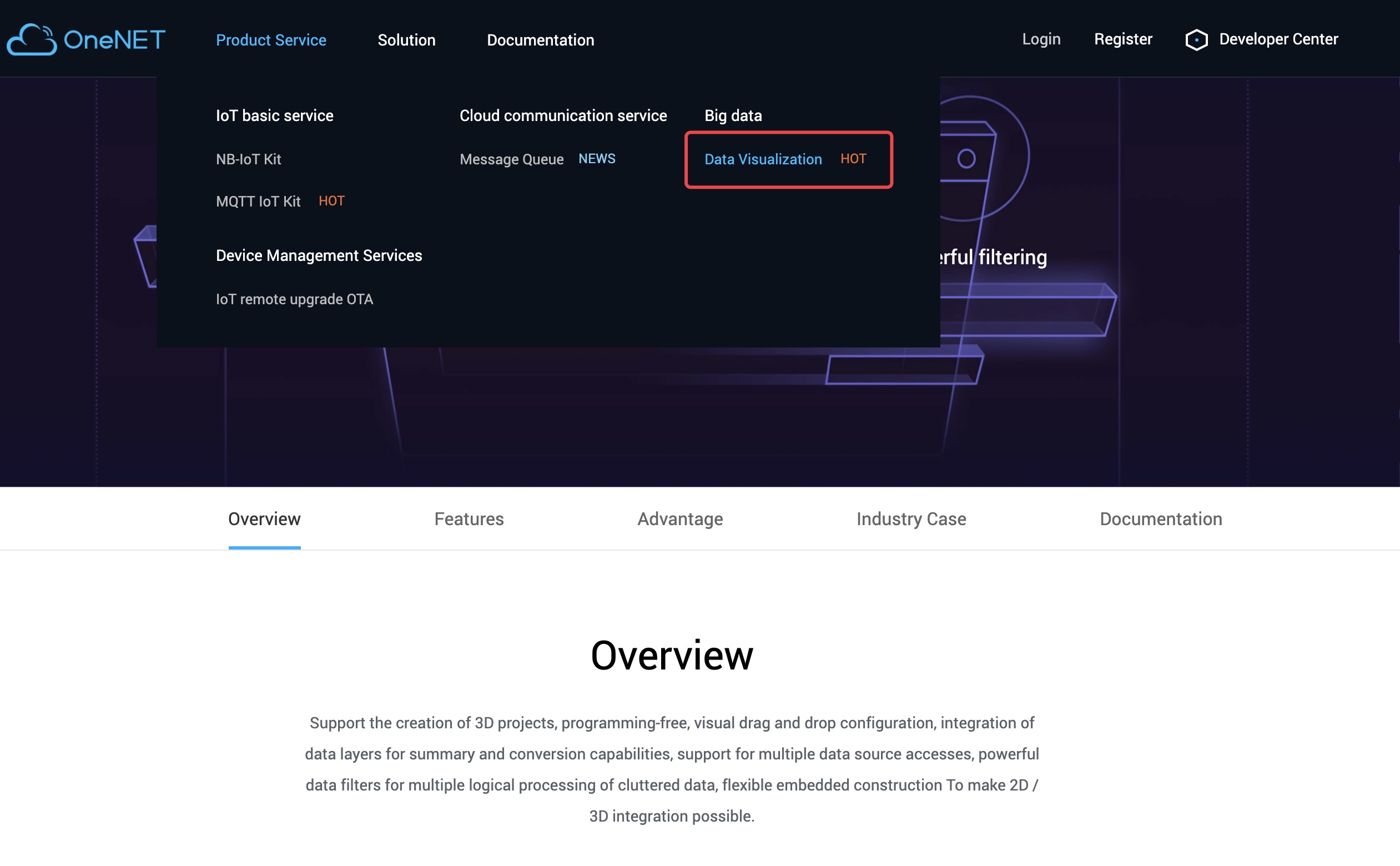The width and height of the screenshot is (1400, 866).
Task: Click the large Overview section title
Action: click(x=672, y=654)
